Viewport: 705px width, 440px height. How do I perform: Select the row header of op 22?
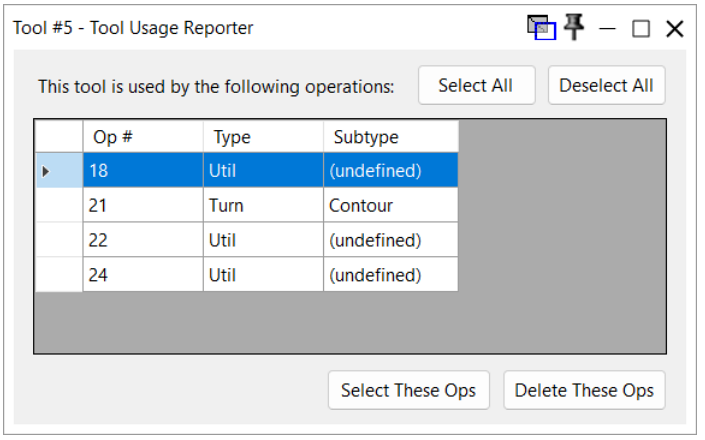pyautogui.click(x=59, y=240)
